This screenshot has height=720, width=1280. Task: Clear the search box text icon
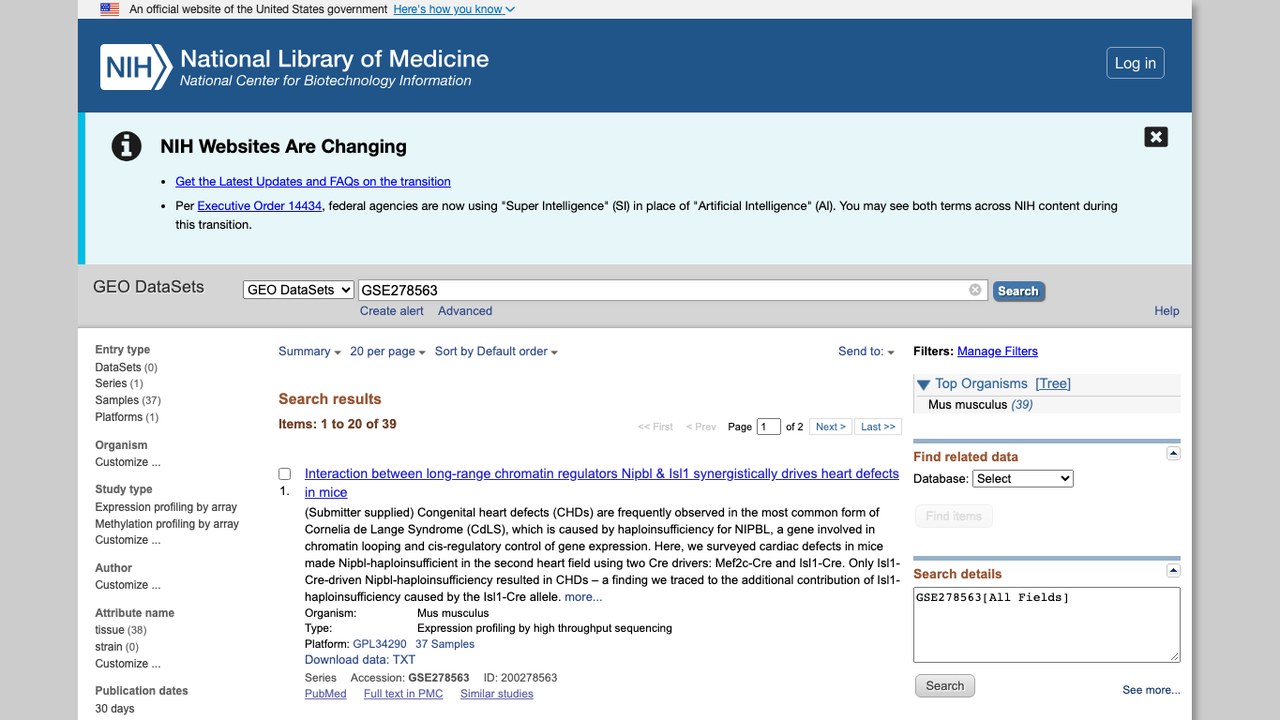[x=975, y=290]
